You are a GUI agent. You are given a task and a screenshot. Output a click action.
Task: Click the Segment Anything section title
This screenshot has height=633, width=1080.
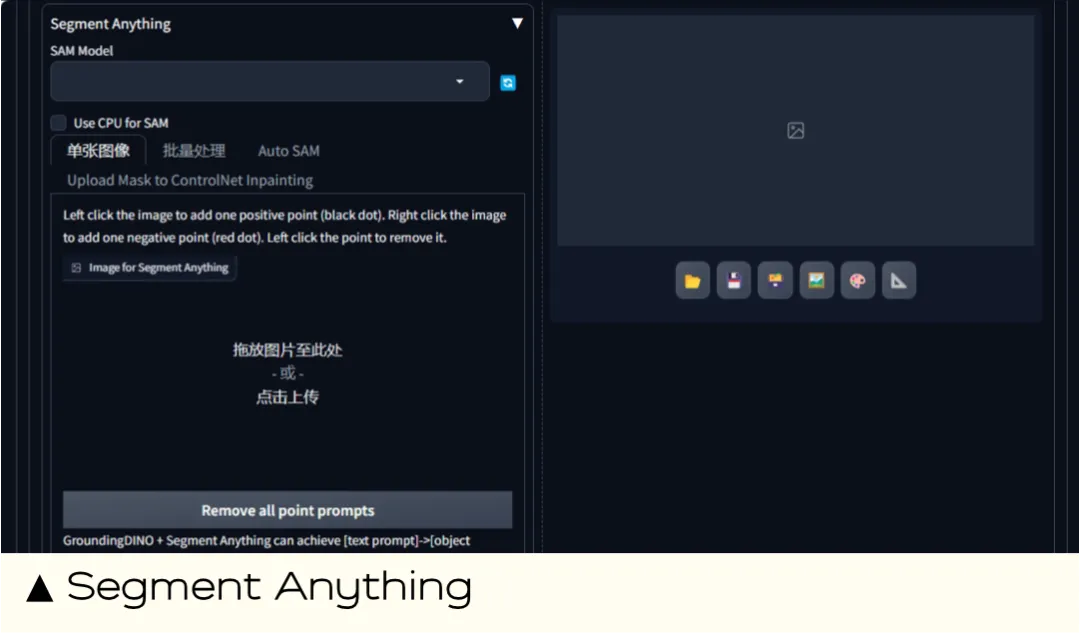point(110,24)
